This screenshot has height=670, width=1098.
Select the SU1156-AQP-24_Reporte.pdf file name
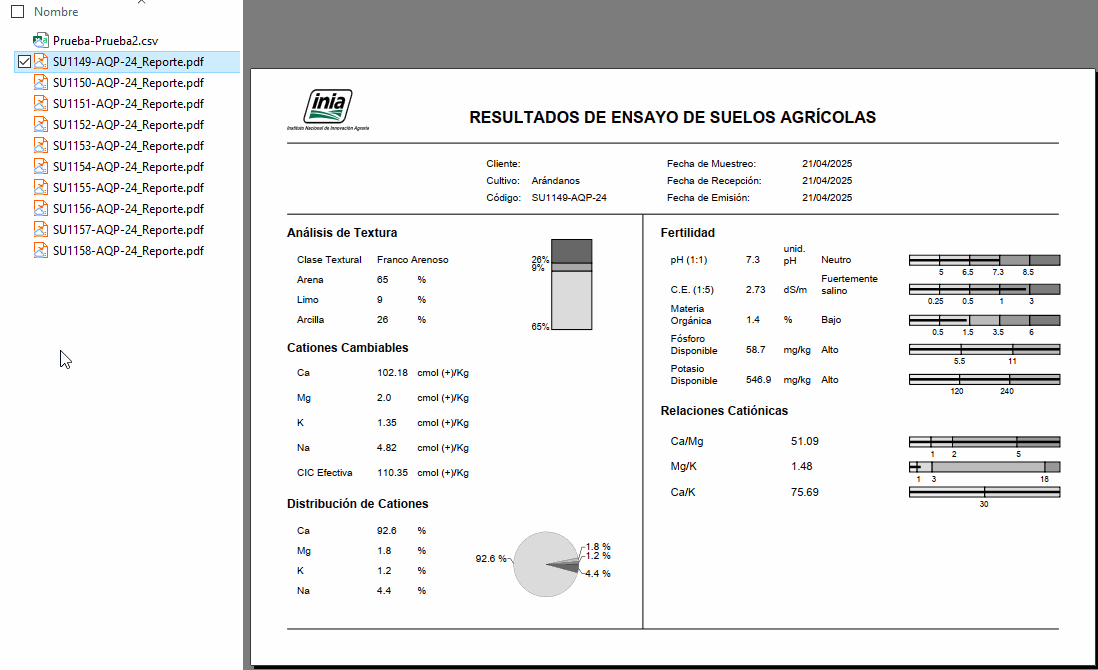click(x=128, y=209)
